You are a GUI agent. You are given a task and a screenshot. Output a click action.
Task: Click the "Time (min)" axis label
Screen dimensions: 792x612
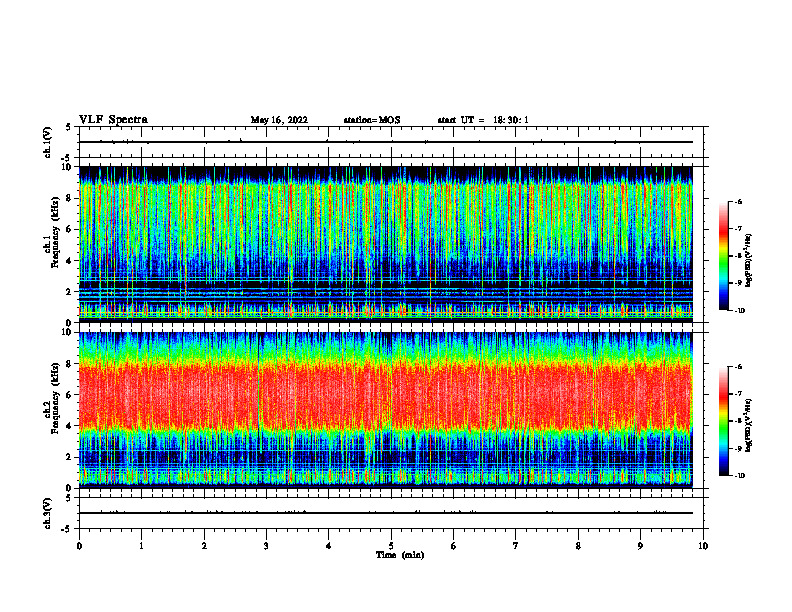point(400,555)
